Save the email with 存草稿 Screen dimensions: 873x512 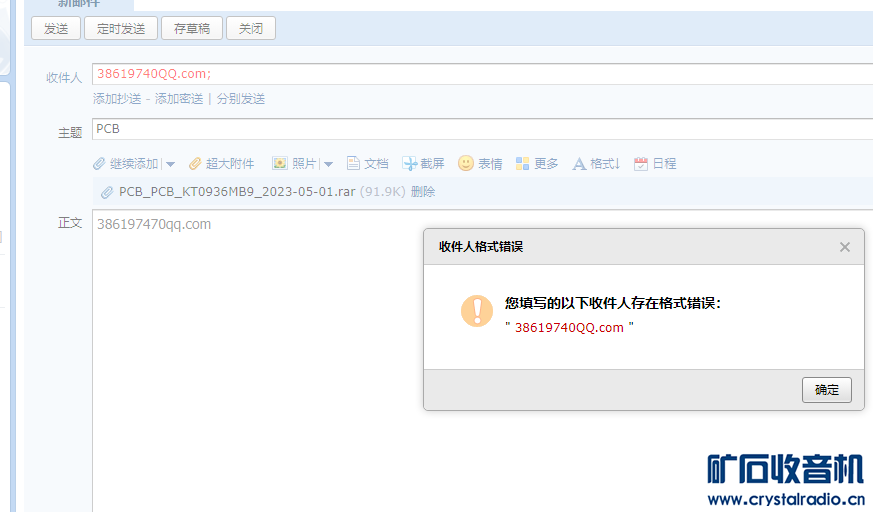pos(192,28)
